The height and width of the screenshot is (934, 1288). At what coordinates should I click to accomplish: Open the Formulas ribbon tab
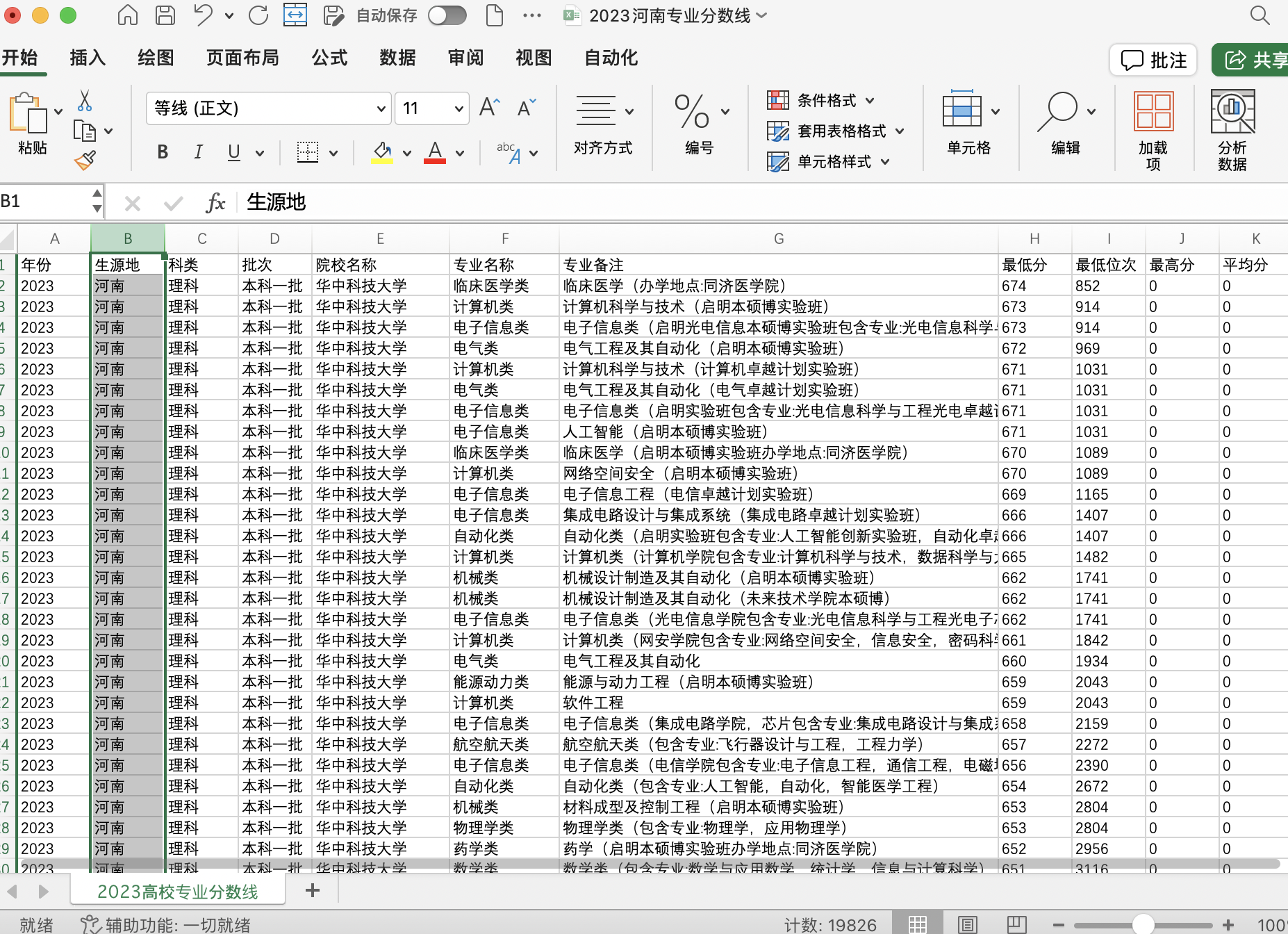pyautogui.click(x=329, y=58)
